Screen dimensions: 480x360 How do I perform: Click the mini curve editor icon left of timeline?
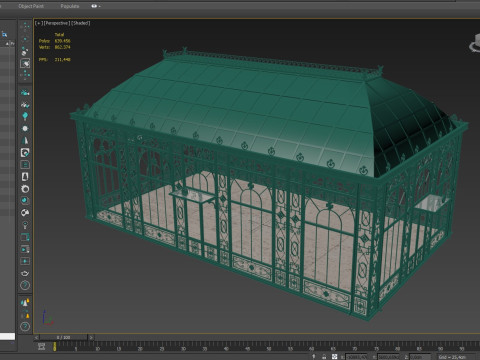pos(41,347)
